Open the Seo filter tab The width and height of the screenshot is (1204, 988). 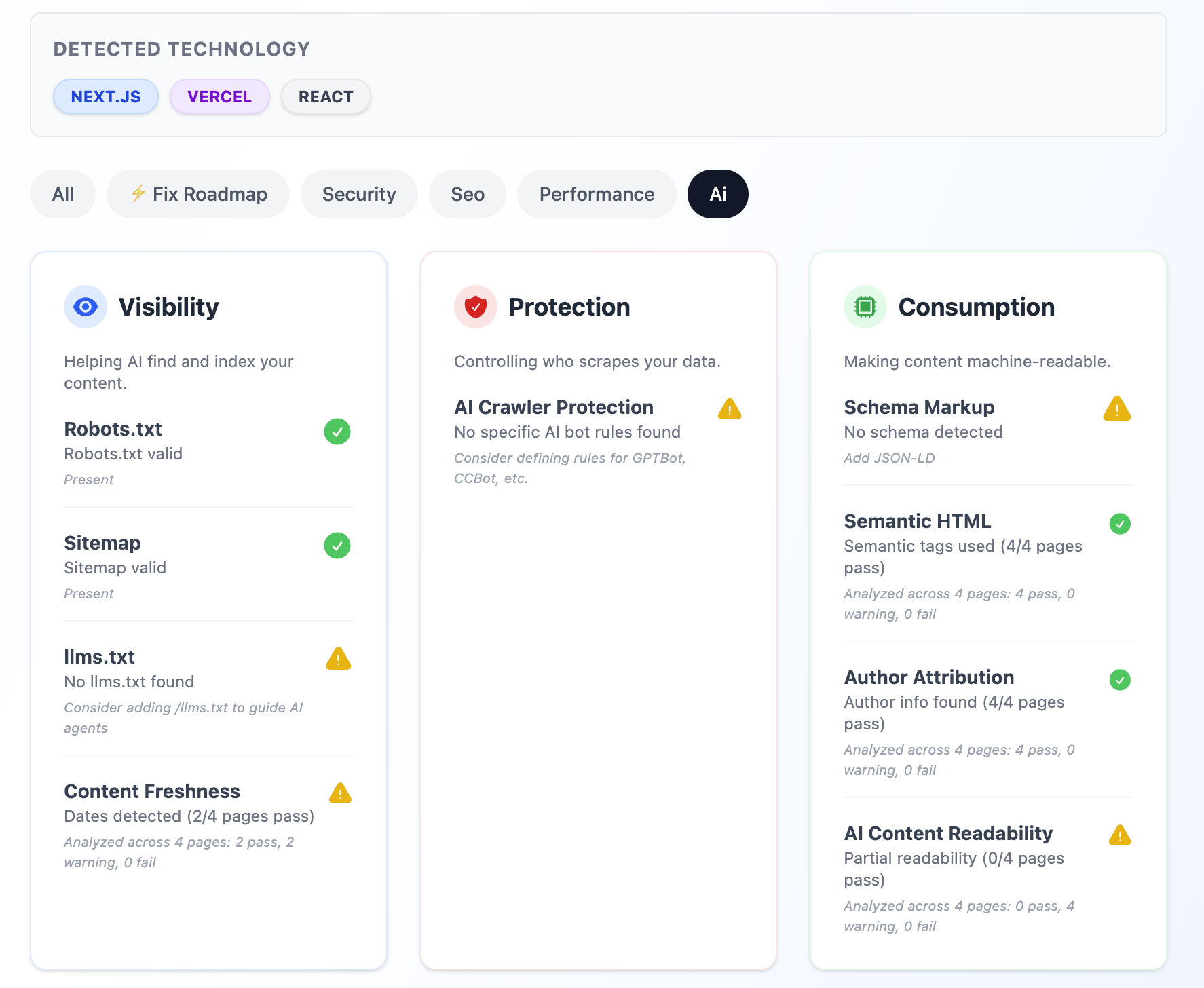point(467,194)
